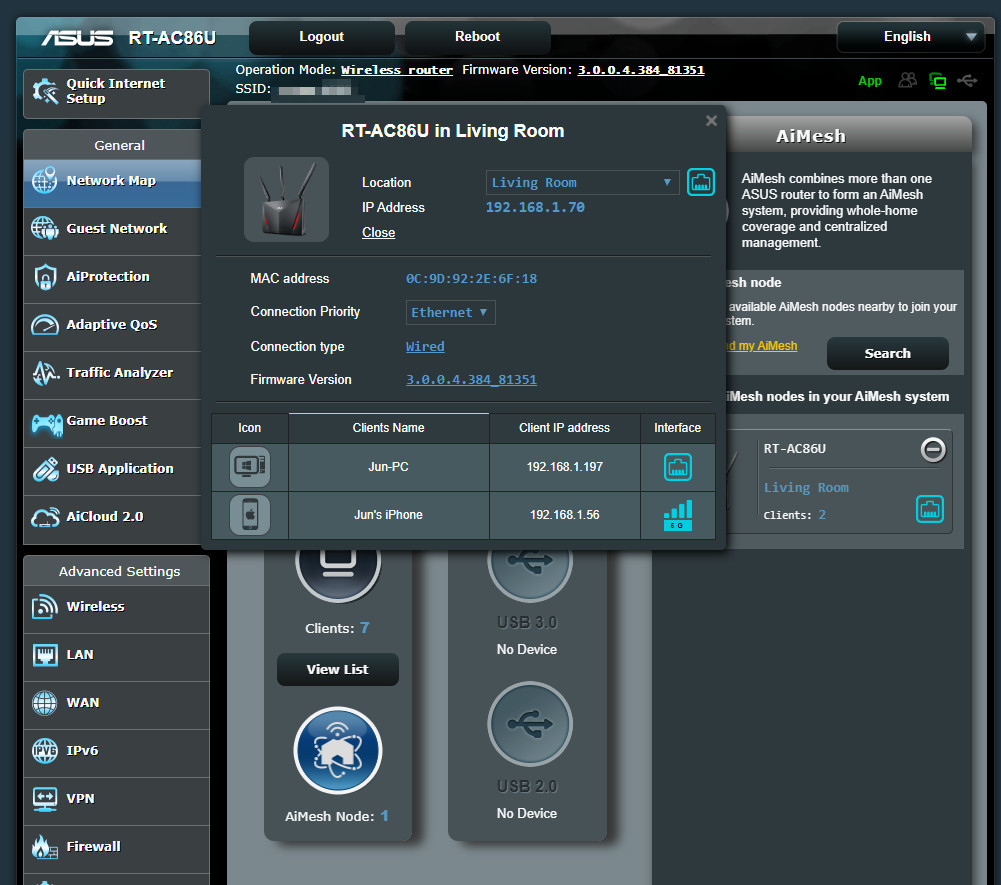Open the Wireless router operation mode link
The height and width of the screenshot is (885, 1001).
(x=396, y=70)
